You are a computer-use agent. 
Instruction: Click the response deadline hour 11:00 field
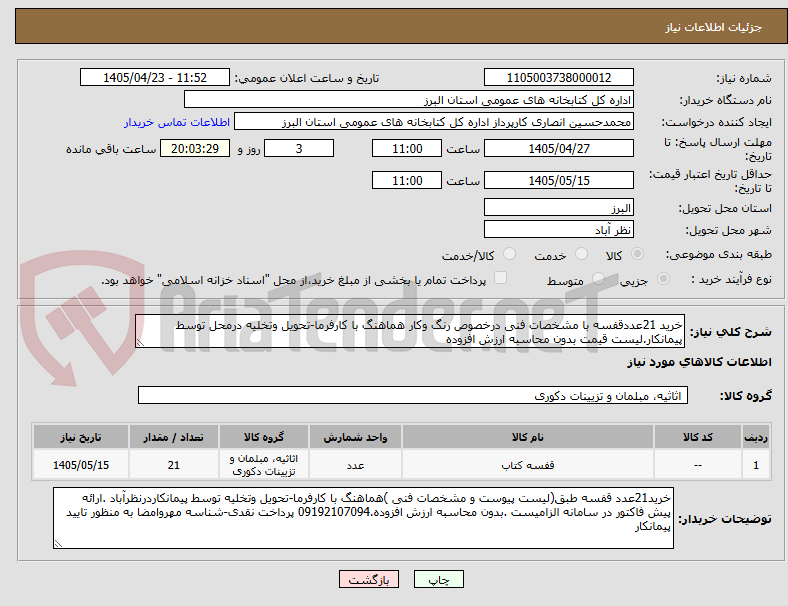point(407,148)
